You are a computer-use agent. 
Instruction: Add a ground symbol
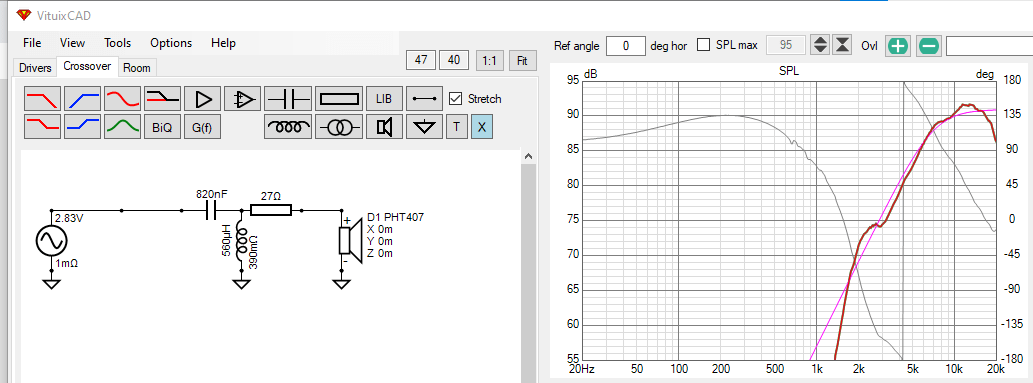(424, 127)
